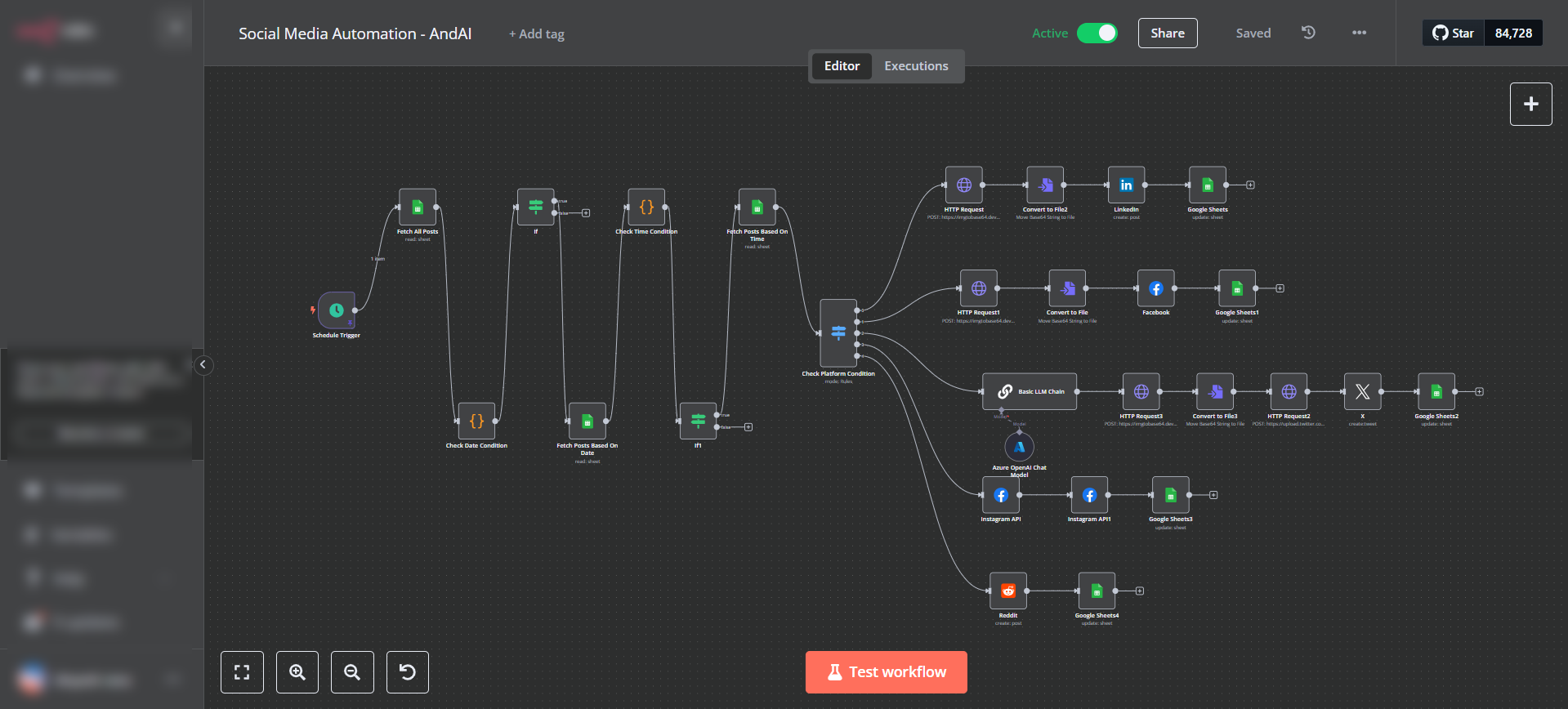Click the Schedule Trigger node
This screenshot has height=709, width=1568.
tap(336, 310)
